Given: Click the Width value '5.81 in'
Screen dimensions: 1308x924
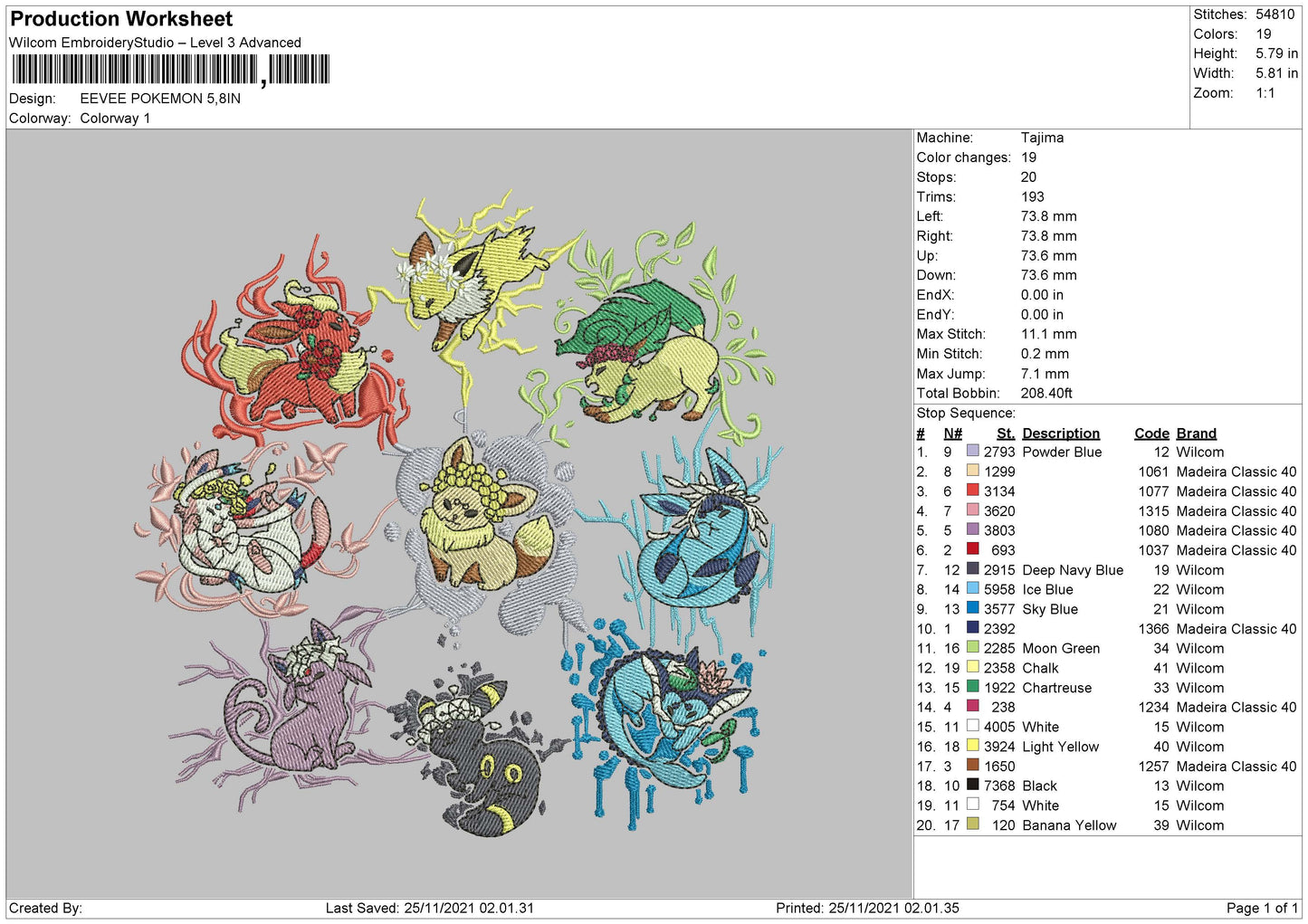Looking at the screenshot, I should pyautogui.click(x=1276, y=73).
